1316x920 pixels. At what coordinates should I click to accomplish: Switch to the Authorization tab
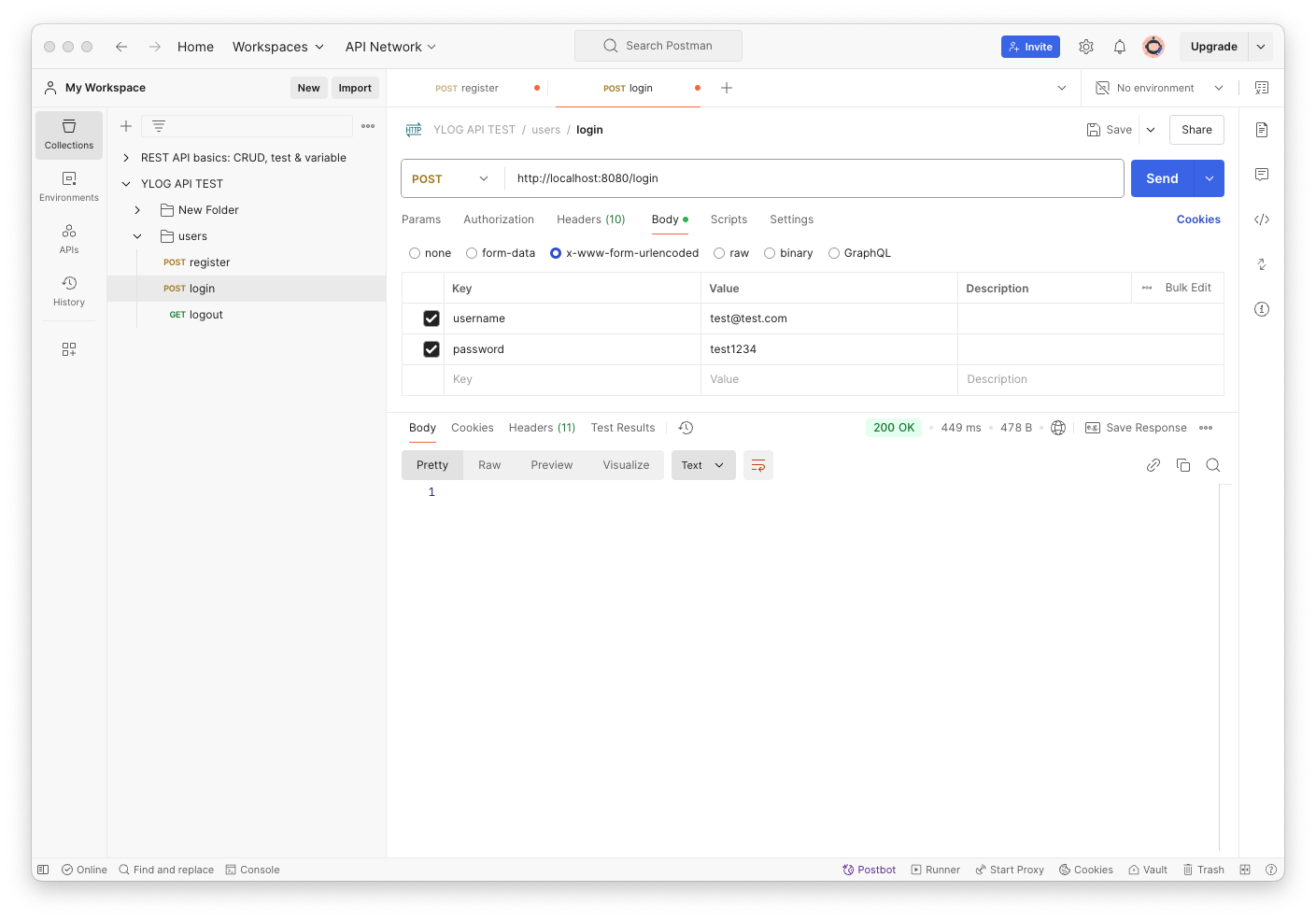[499, 219]
